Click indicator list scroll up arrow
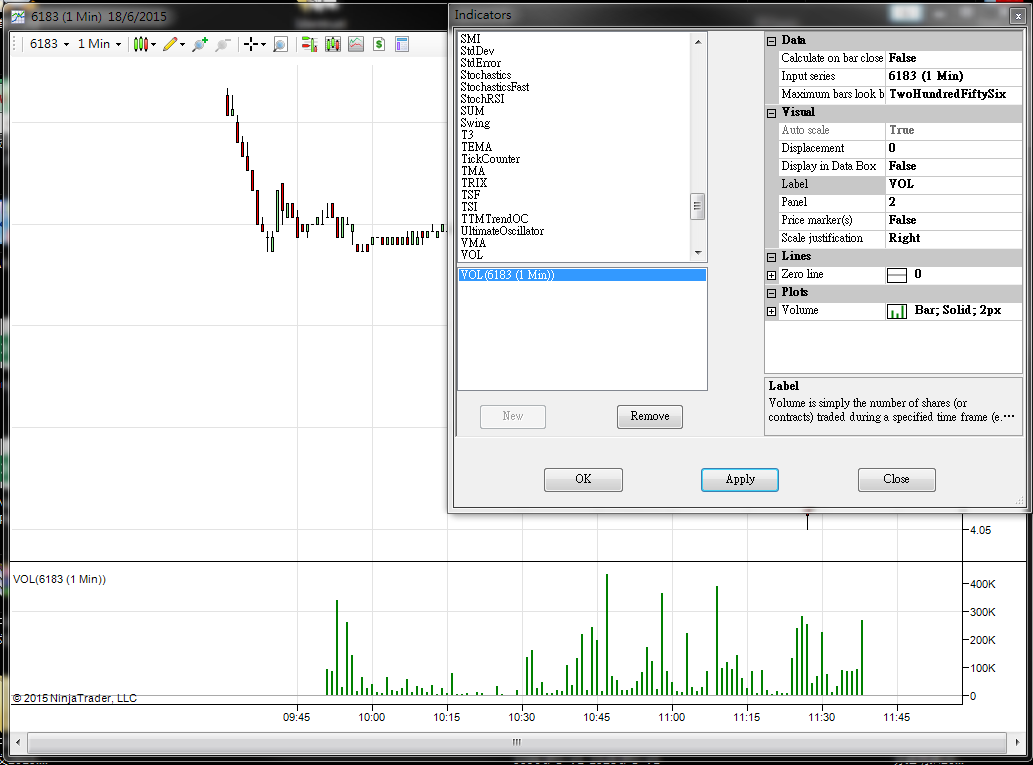Viewport: 1033px width, 765px height. (x=698, y=42)
